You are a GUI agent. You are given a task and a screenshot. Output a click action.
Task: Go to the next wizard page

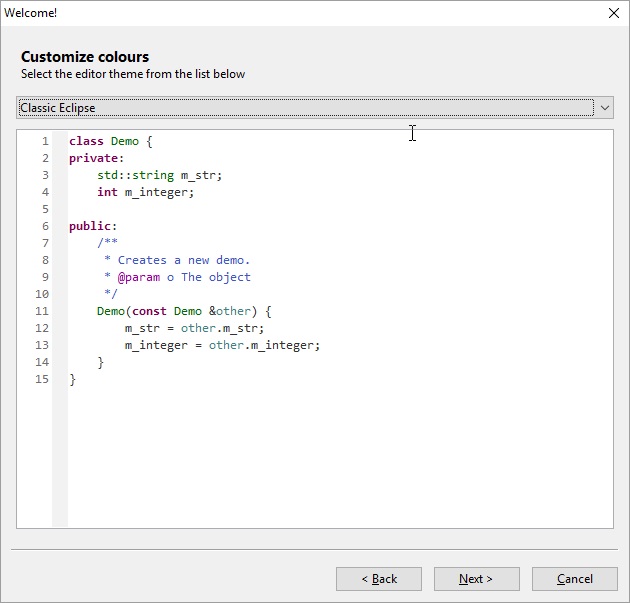477,579
